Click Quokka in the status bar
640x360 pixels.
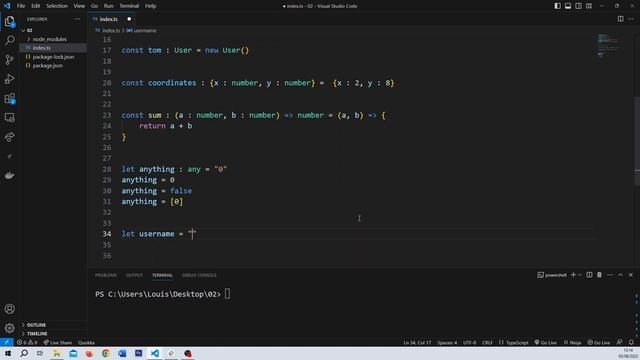pos(86,342)
